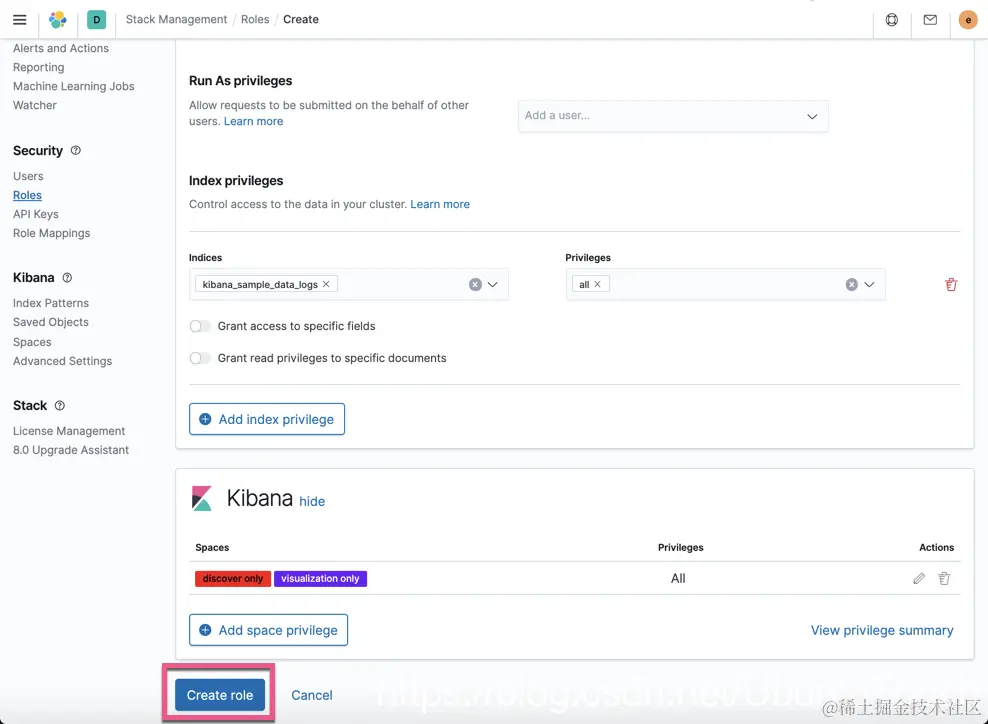Hide the Kibana privileges section

(x=312, y=502)
